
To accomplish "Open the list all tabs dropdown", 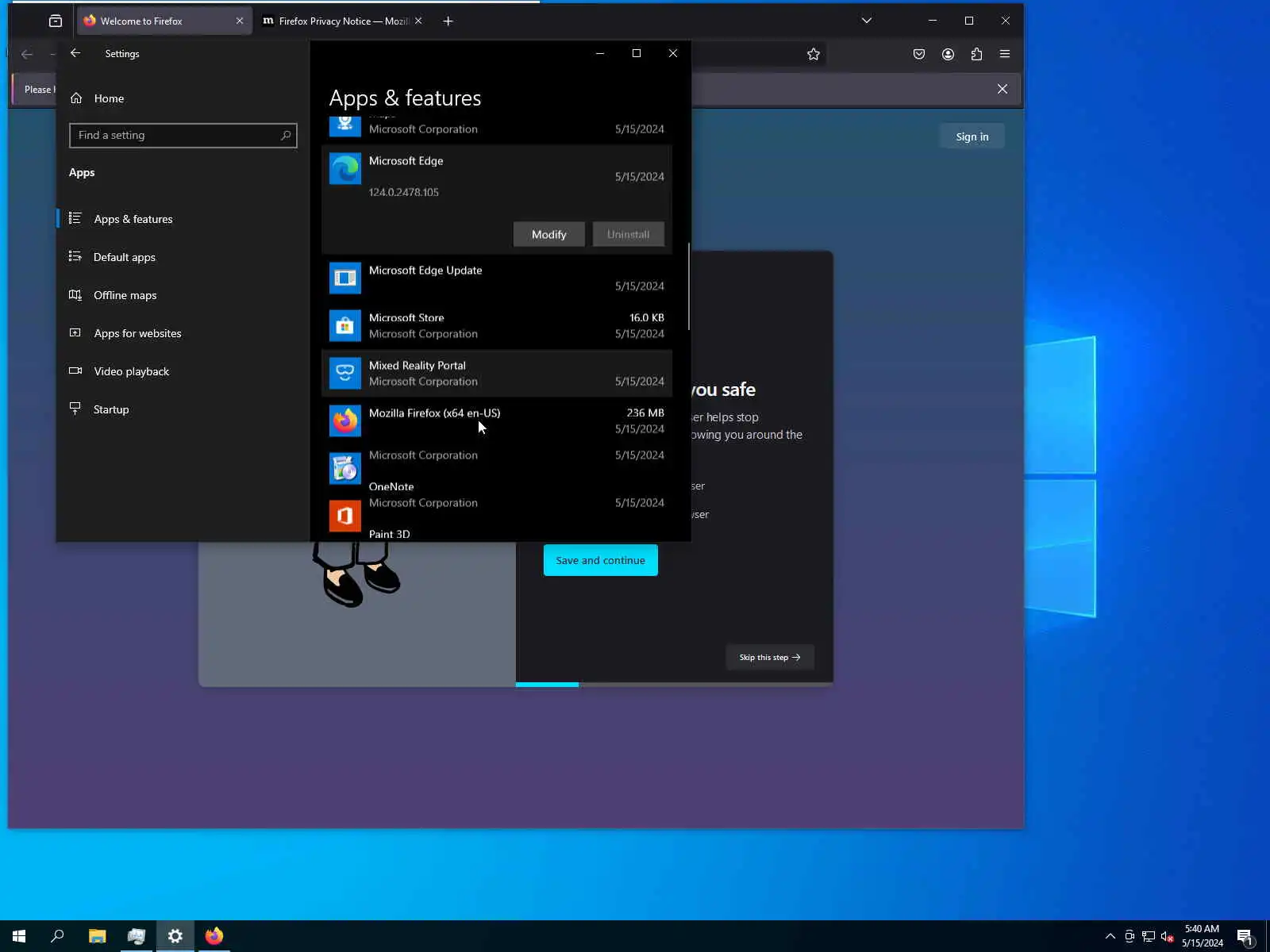I will [x=867, y=21].
